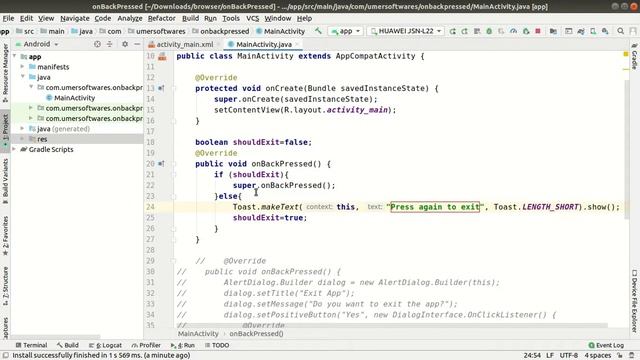Collapse the java folder node

coord(23,77)
